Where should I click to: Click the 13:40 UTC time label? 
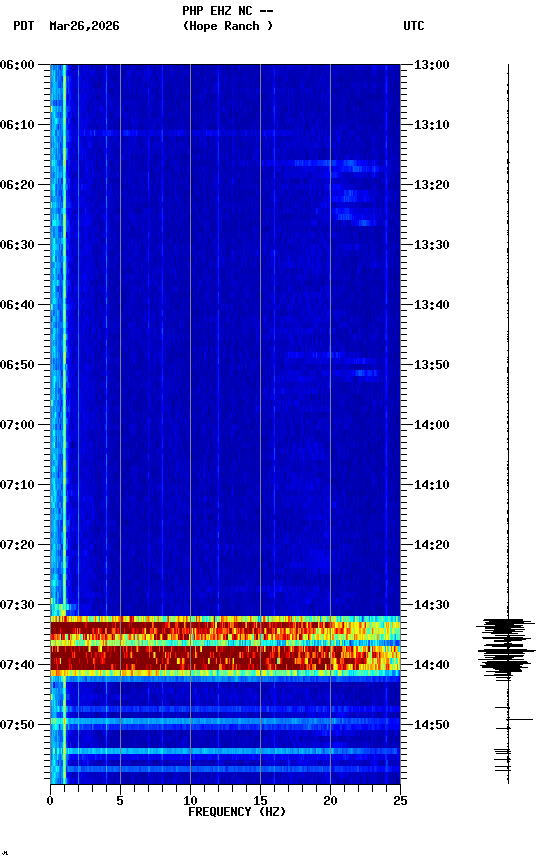tap(432, 305)
